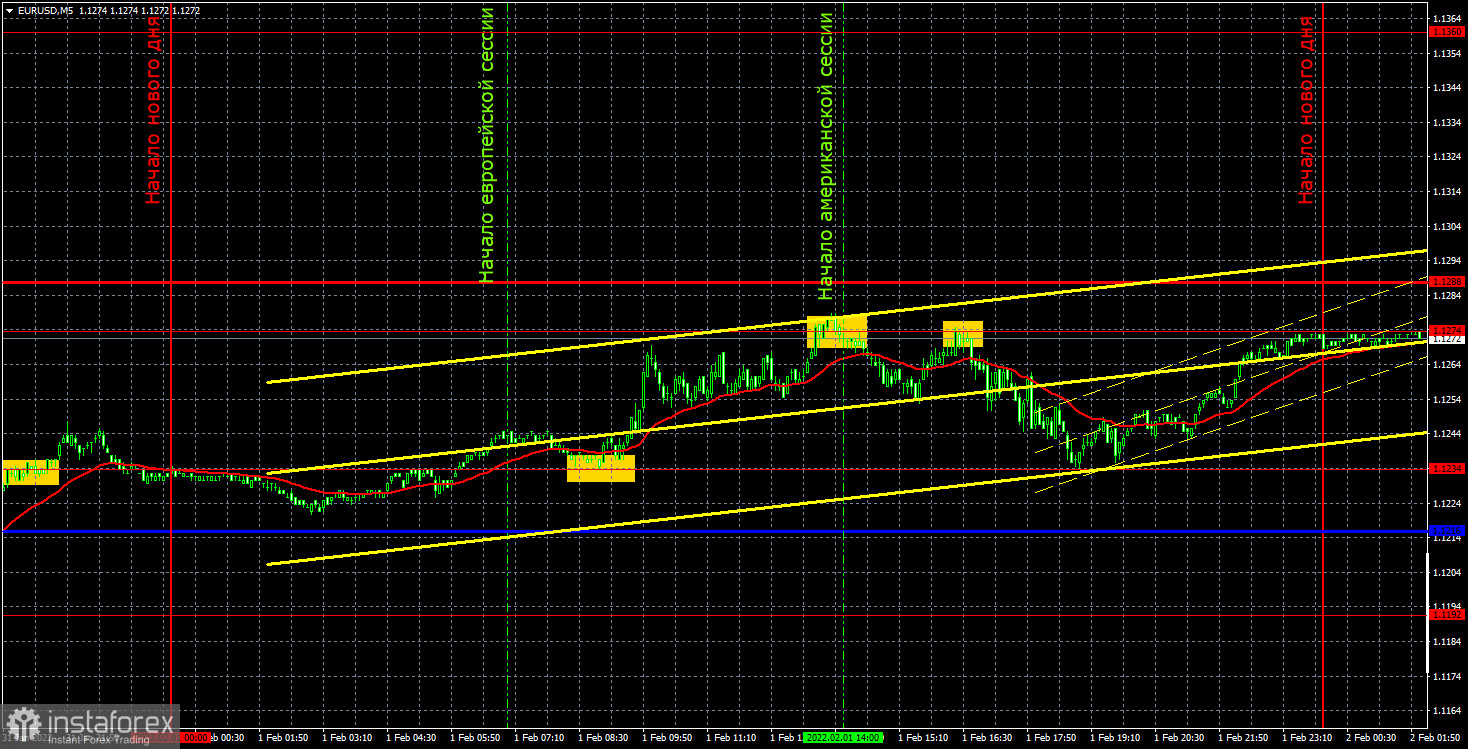The height and width of the screenshot is (749, 1468).
Task: Select the 'Начало американской сессии' vertical label
Action: [826, 156]
